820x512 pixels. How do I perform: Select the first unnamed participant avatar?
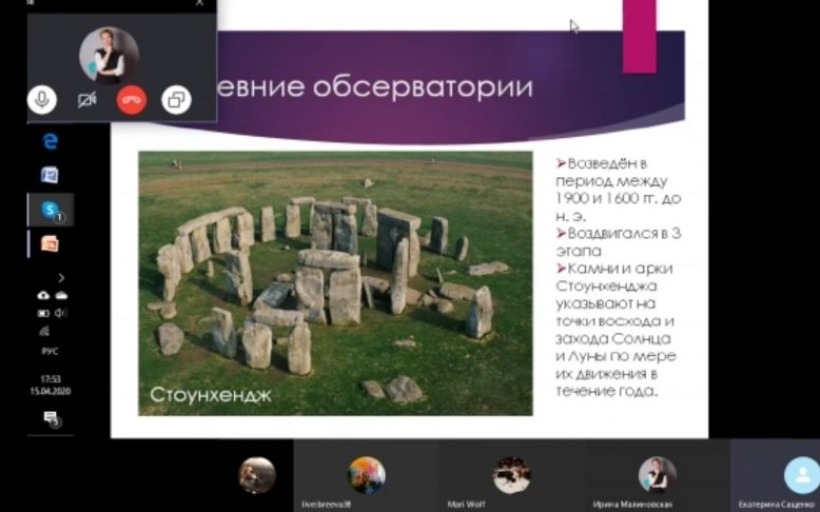[257, 476]
